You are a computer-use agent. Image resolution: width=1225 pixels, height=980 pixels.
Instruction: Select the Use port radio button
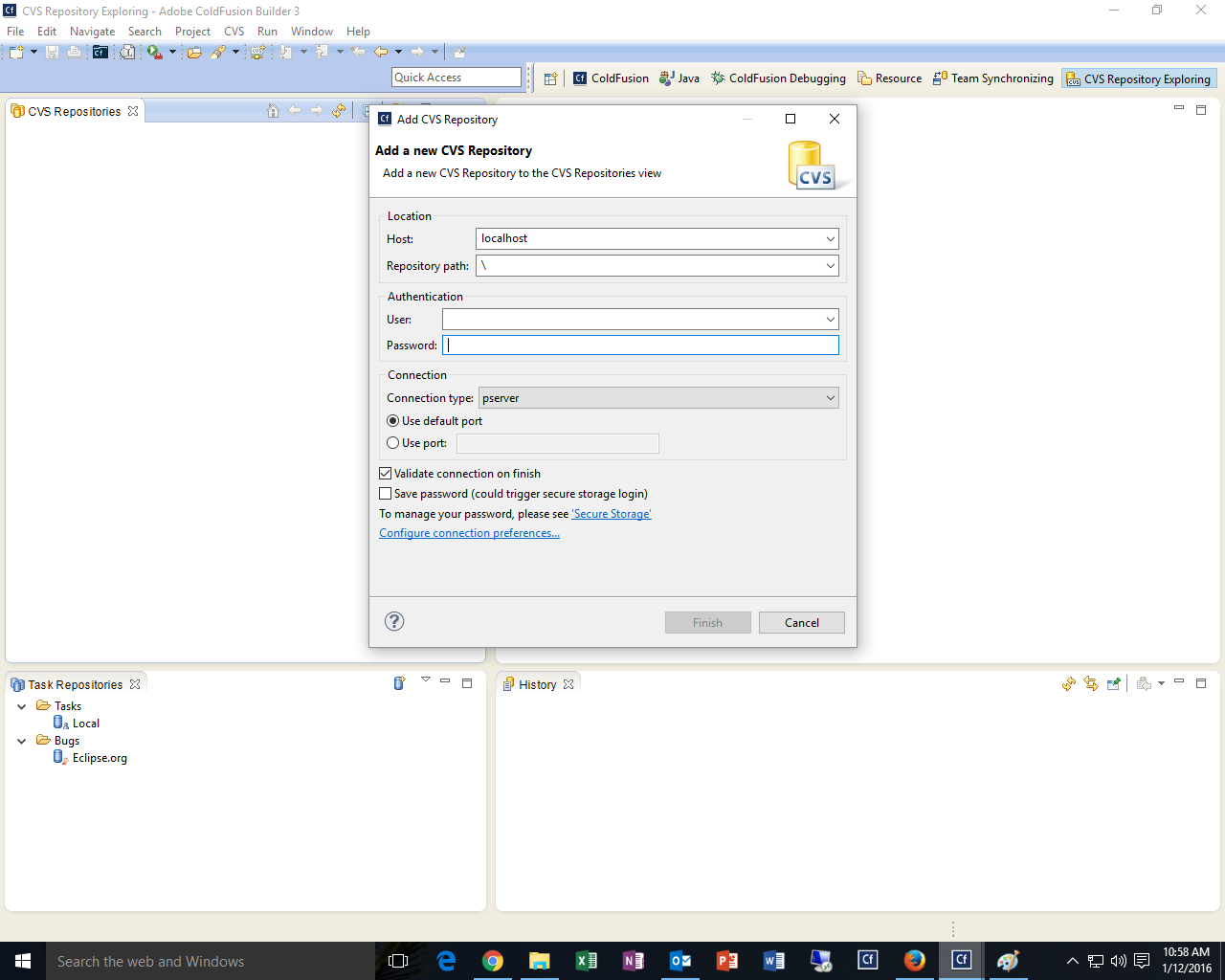tap(392, 443)
